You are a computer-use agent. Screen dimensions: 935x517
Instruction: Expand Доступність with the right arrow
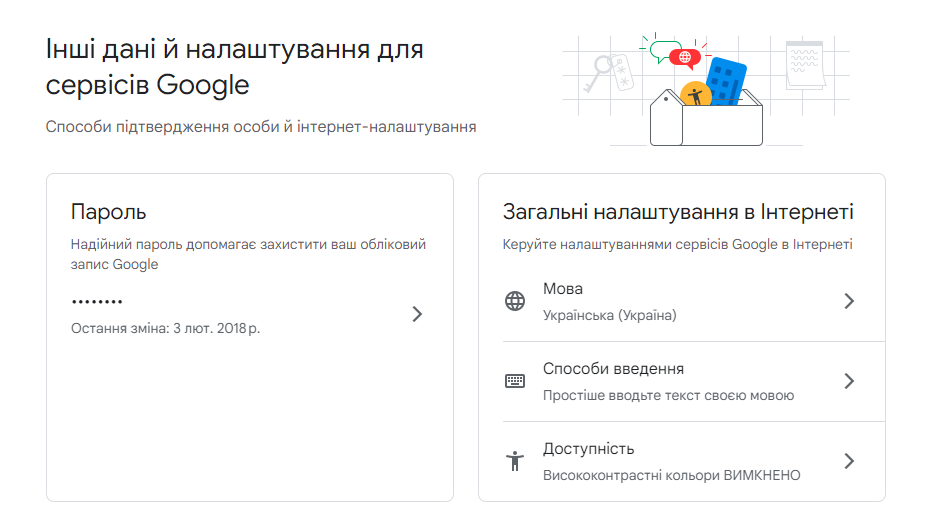(849, 461)
